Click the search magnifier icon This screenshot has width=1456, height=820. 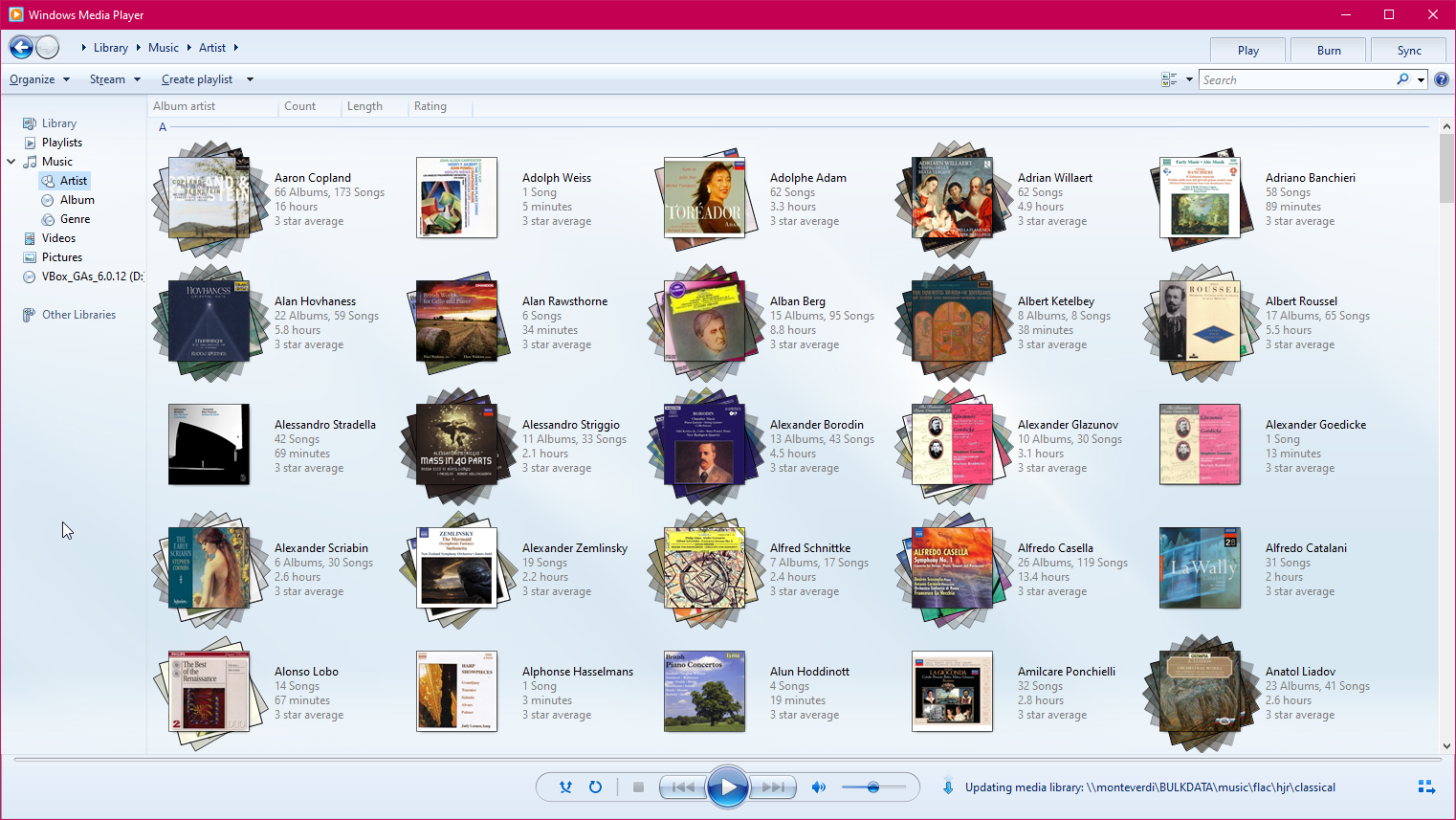(x=1402, y=79)
